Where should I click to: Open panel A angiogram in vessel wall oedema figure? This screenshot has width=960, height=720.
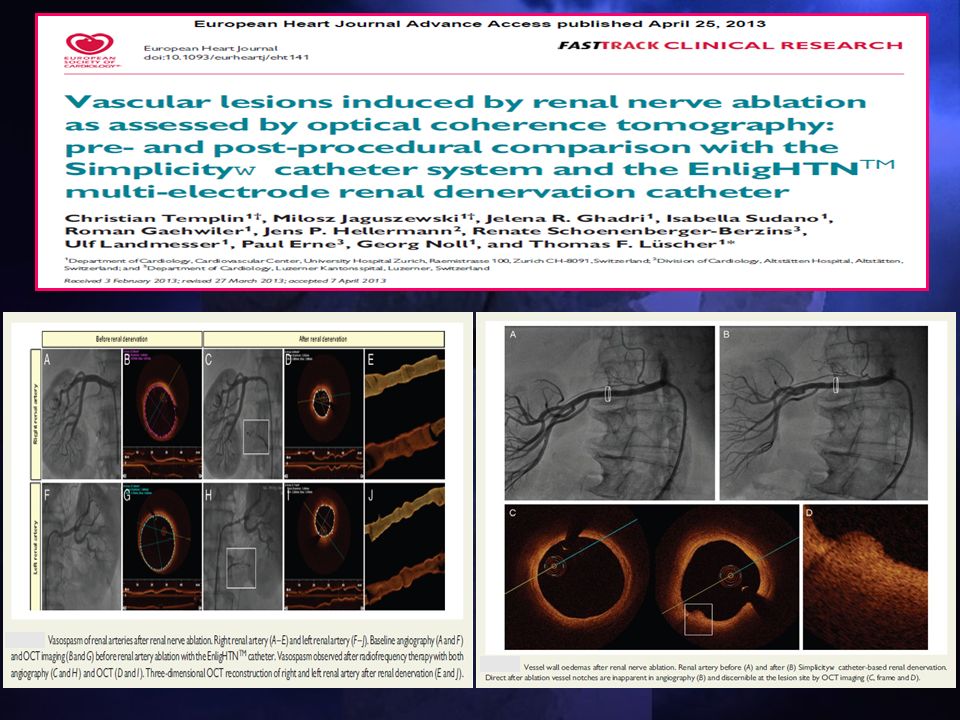tap(610, 413)
